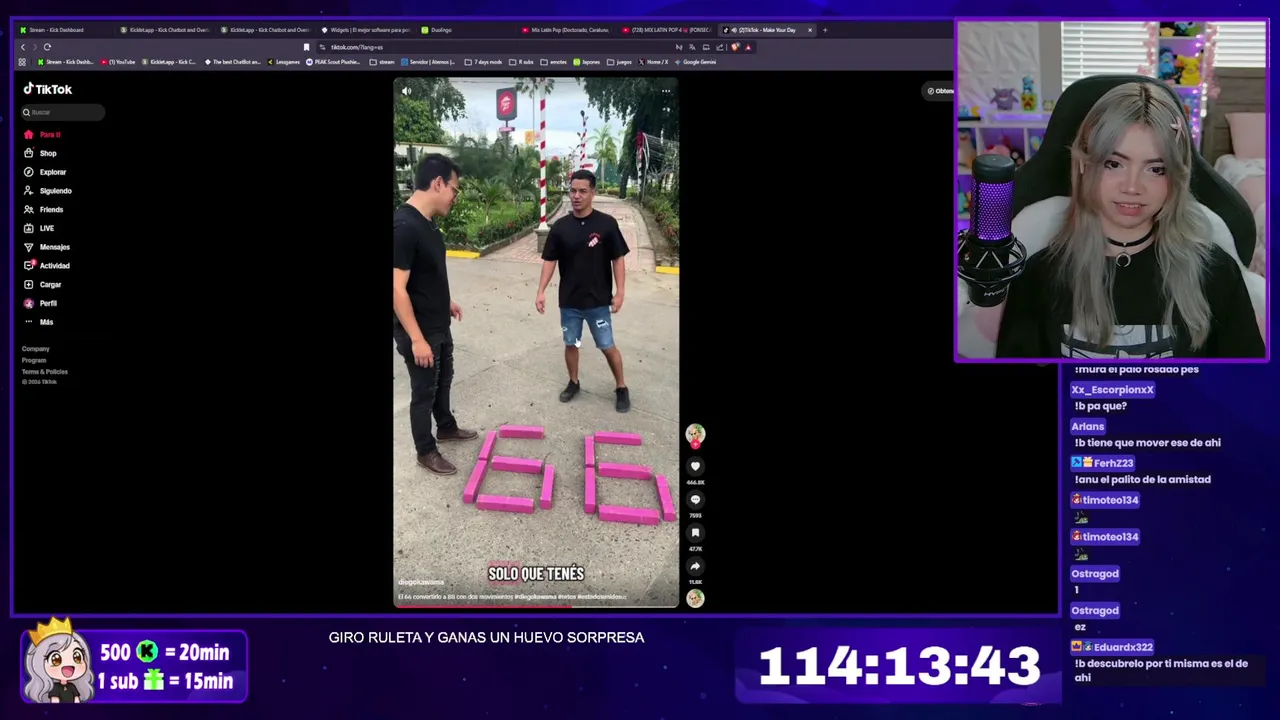Click the LIVE camera icon
1280x720 pixels.
[x=28, y=228]
